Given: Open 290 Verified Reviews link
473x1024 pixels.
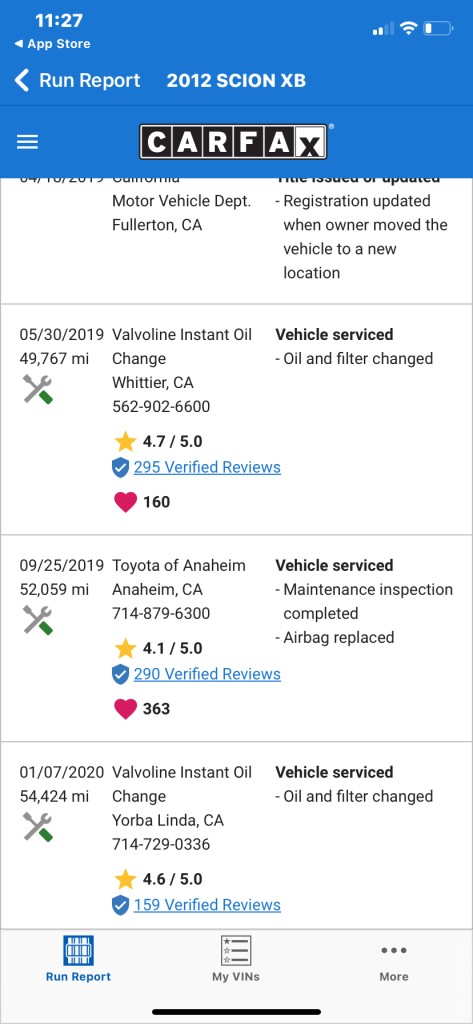Looking at the screenshot, I should [x=207, y=674].
